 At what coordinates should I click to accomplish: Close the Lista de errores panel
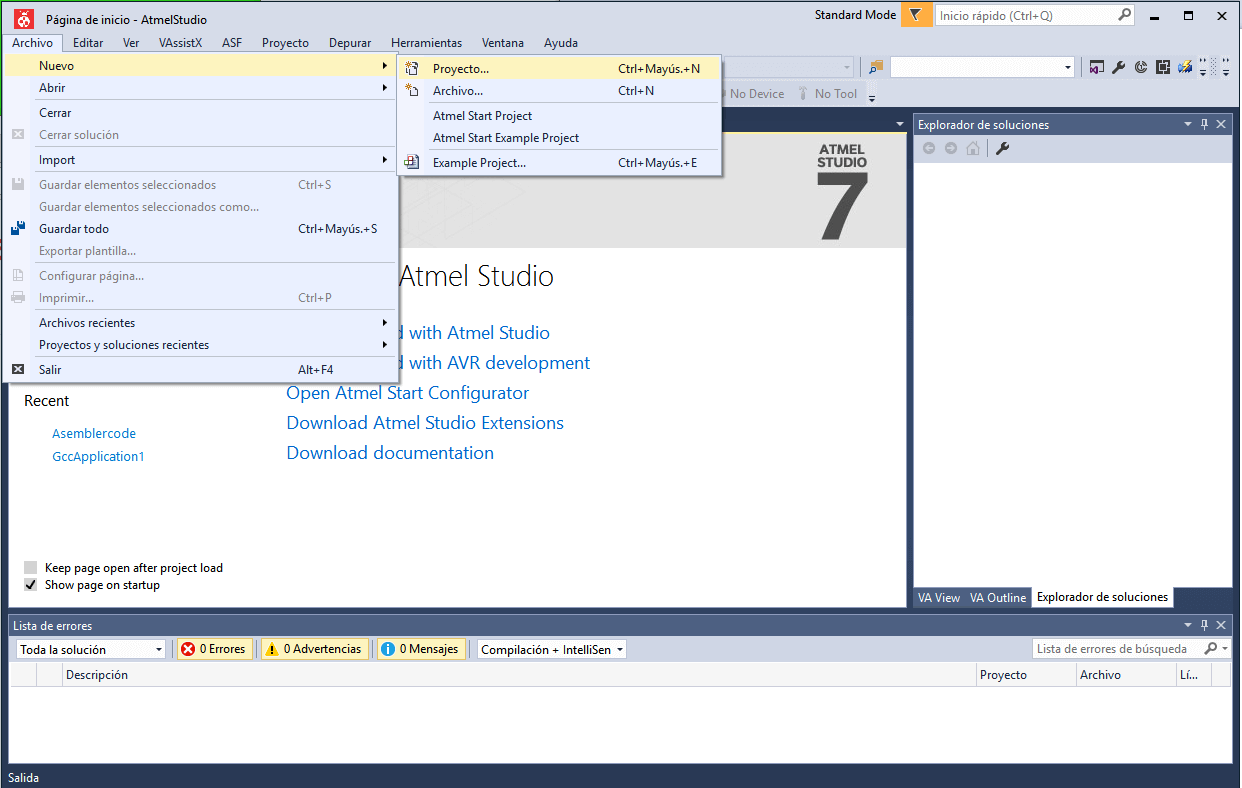(x=1221, y=625)
